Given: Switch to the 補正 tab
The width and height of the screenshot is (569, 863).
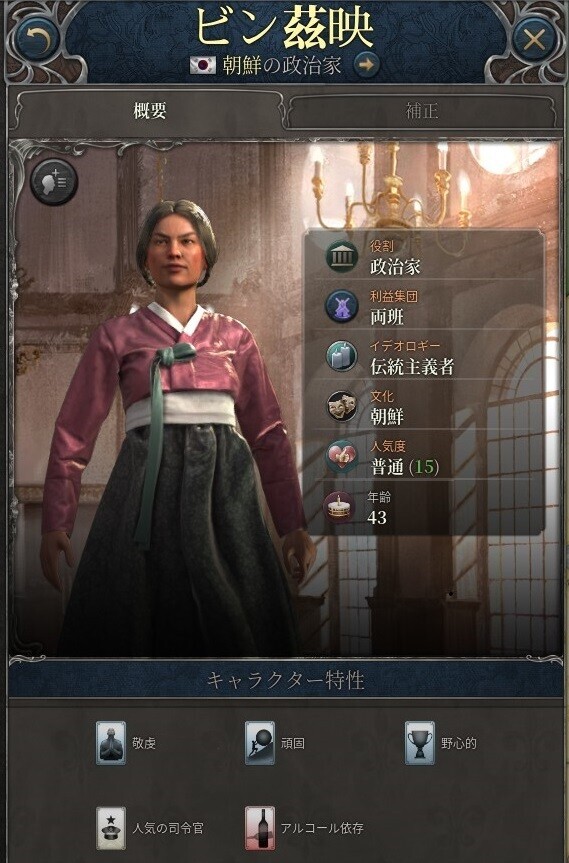Looking at the screenshot, I should (x=422, y=111).
